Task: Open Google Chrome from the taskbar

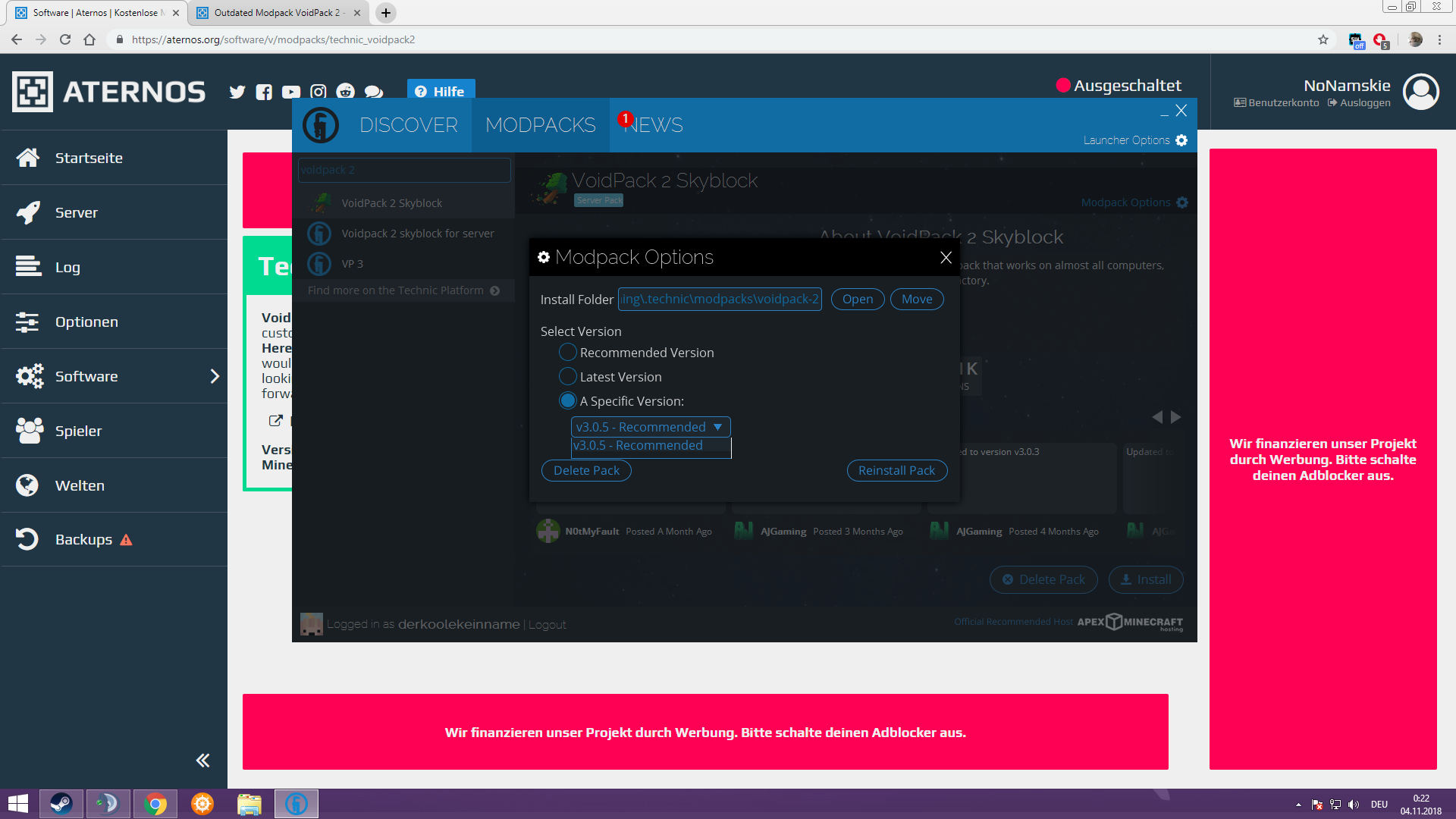Action: tap(155, 804)
